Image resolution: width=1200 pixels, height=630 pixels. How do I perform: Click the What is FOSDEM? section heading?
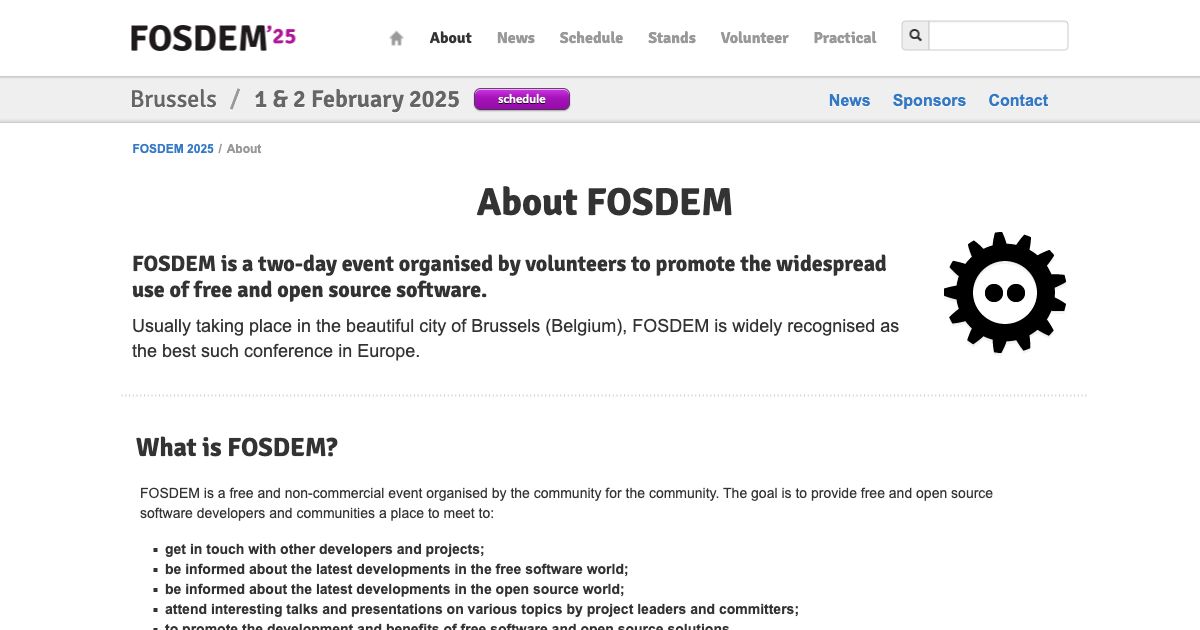[x=237, y=447]
